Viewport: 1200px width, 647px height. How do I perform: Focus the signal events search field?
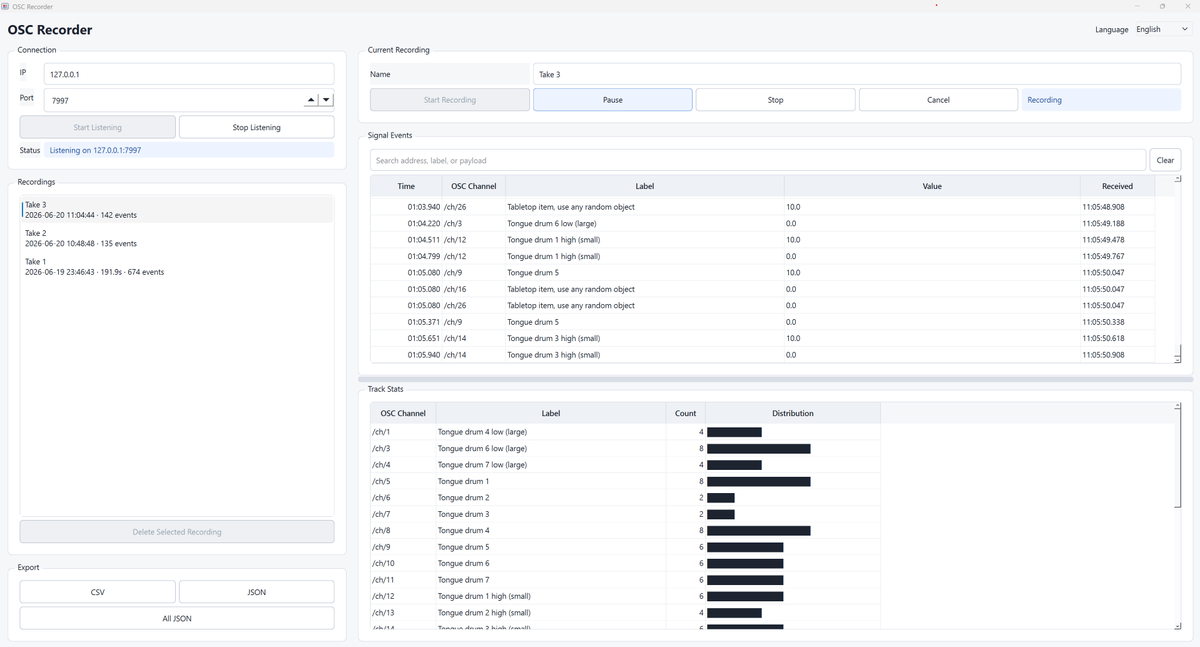pyautogui.click(x=758, y=160)
